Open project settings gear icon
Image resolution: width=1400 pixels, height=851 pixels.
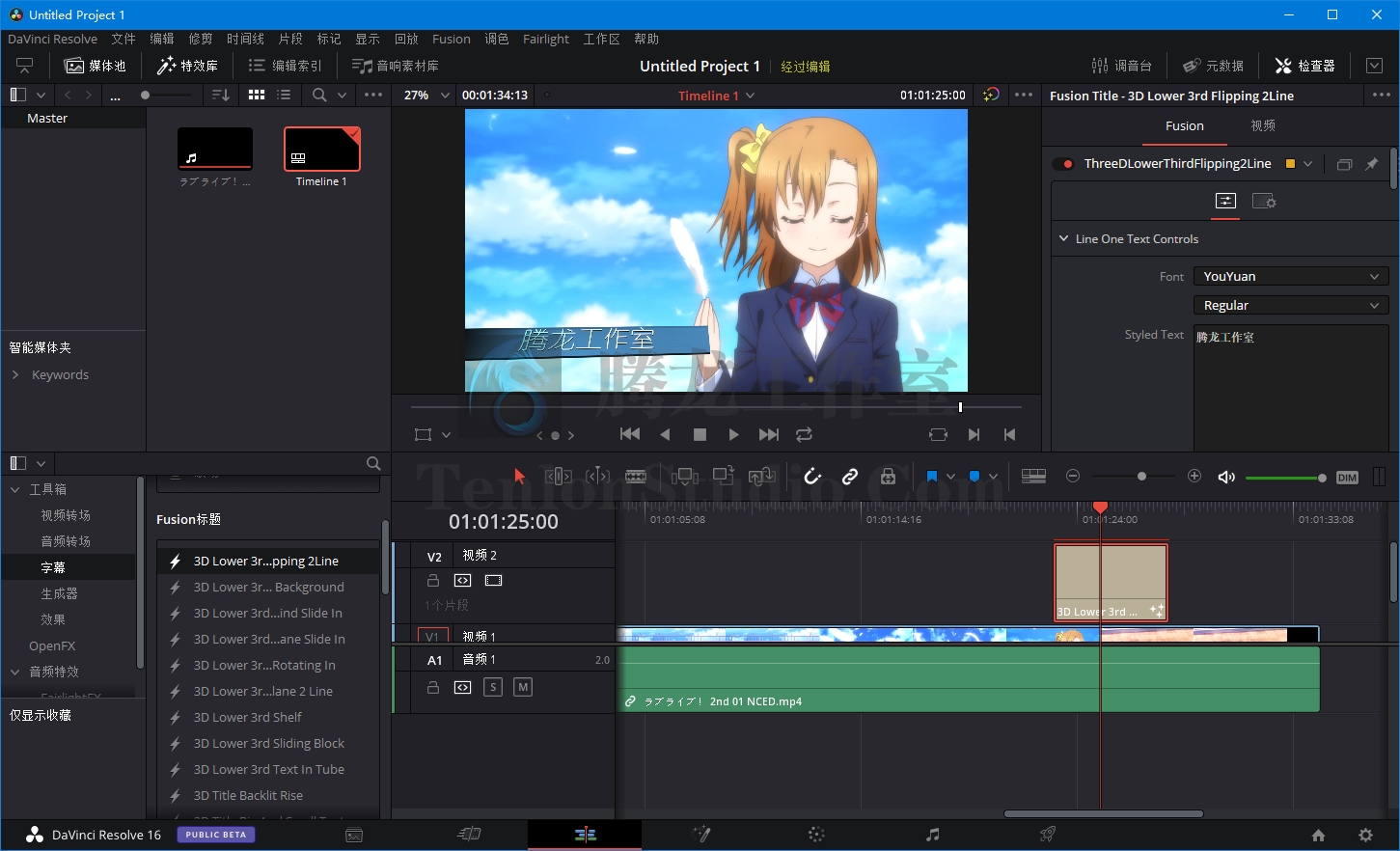1365,836
